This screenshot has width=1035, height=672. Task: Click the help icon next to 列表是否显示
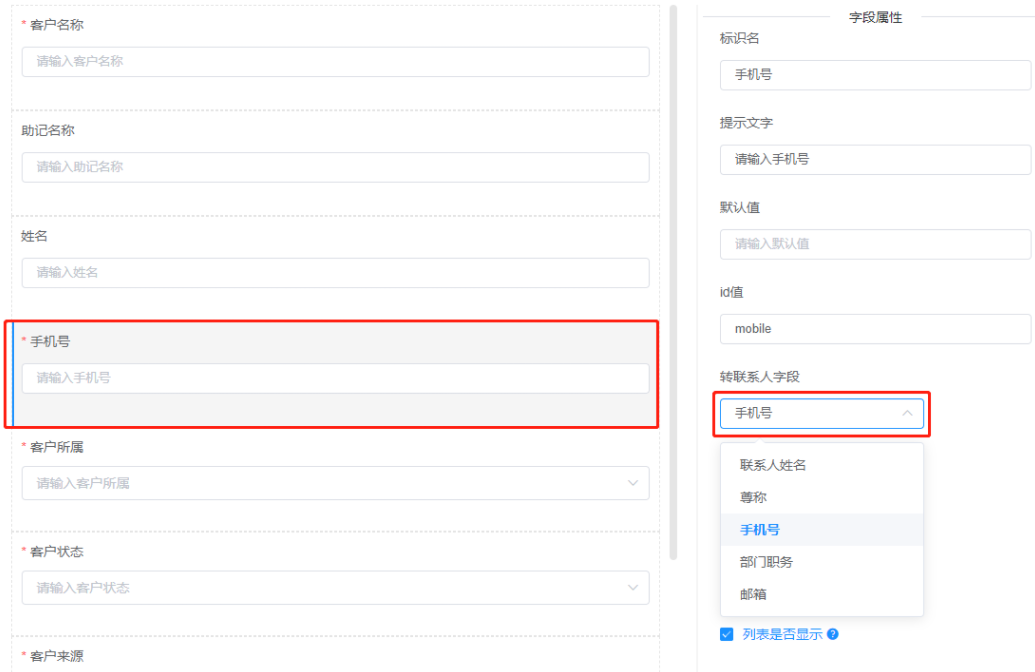(x=834, y=634)
